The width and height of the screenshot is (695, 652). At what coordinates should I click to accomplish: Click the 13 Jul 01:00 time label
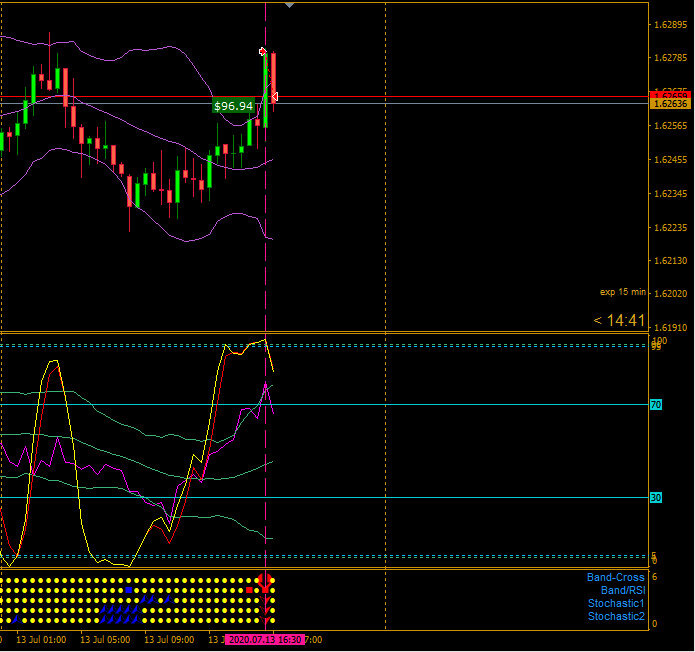coord(41,640)
